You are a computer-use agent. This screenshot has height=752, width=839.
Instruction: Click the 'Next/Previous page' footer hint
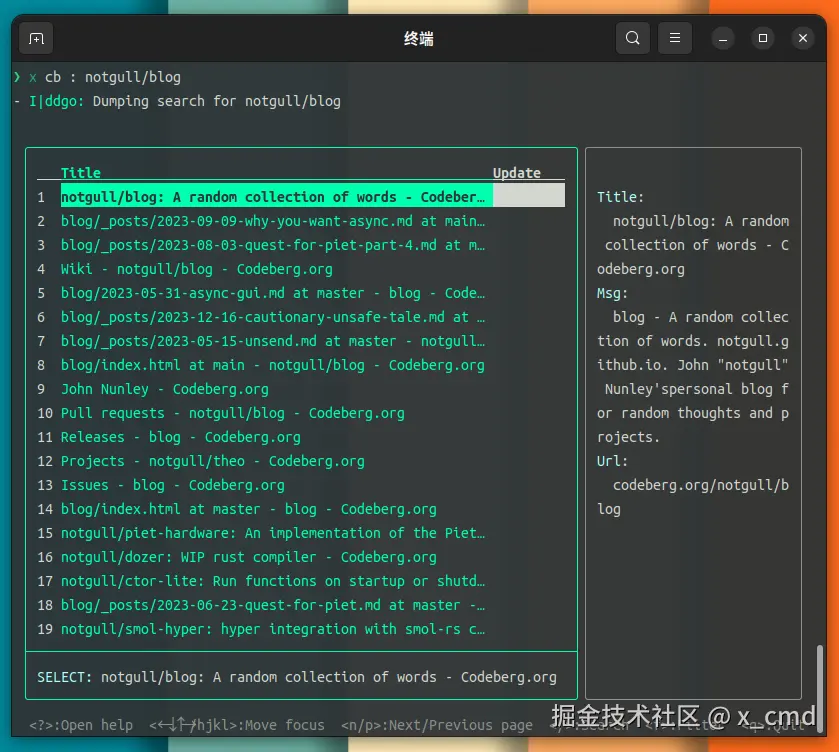pyautogui.click(x=437, y=725)
